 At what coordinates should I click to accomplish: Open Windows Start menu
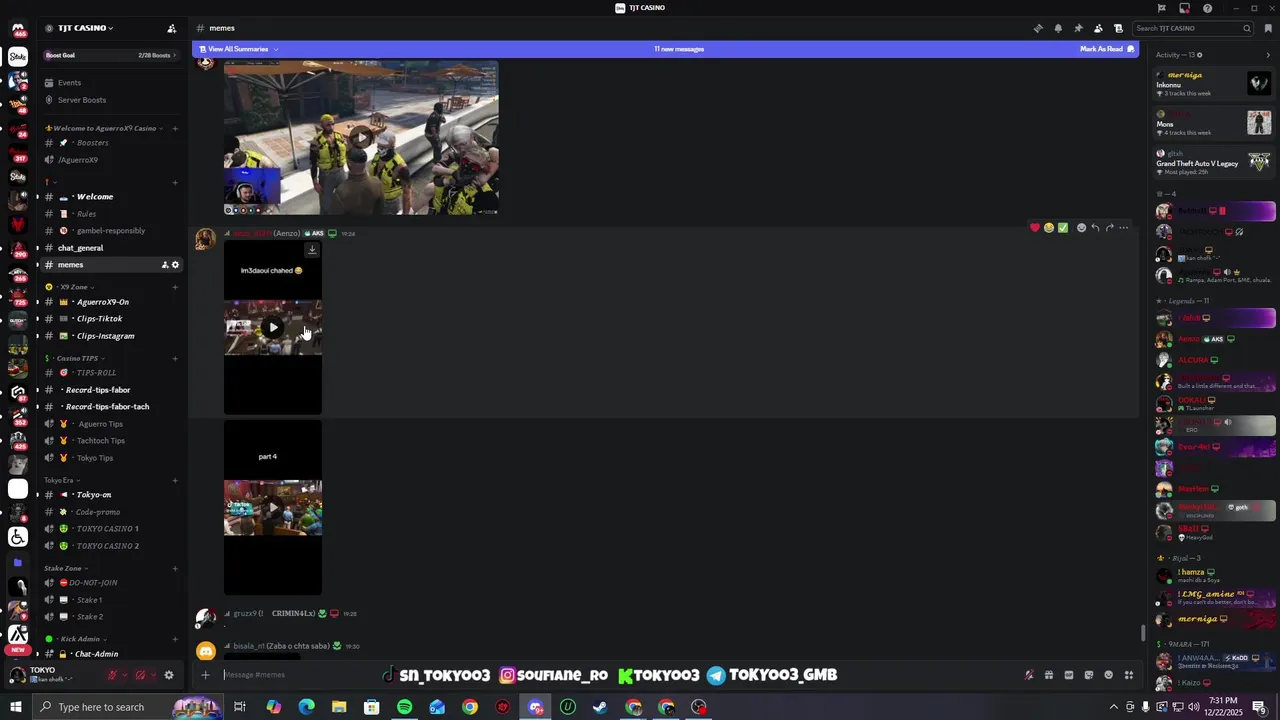pyautogui.click(x=16, y=707)
